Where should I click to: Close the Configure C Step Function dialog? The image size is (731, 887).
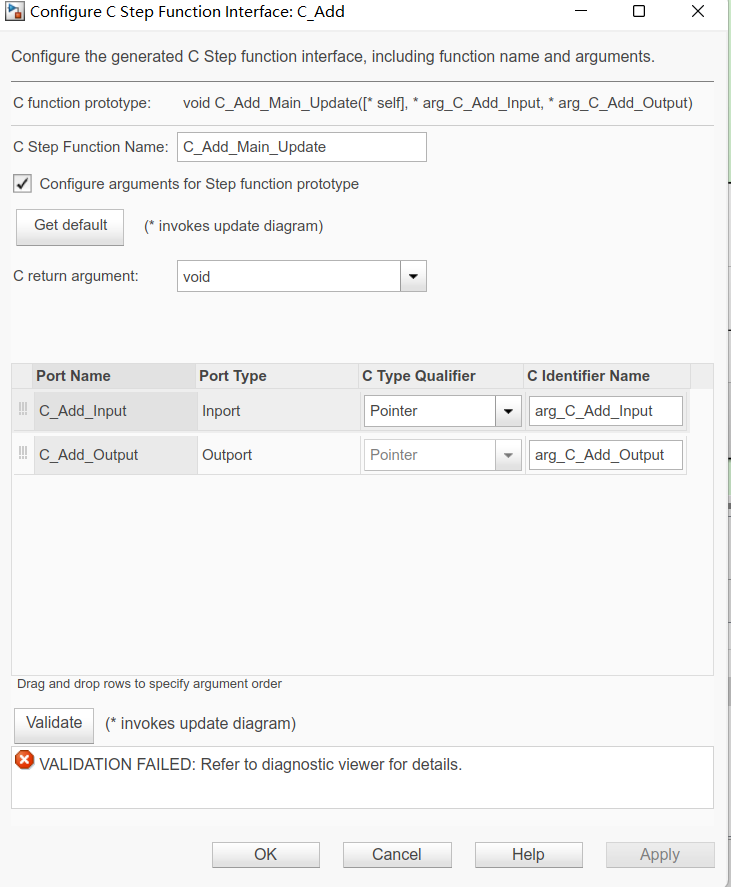698,11
